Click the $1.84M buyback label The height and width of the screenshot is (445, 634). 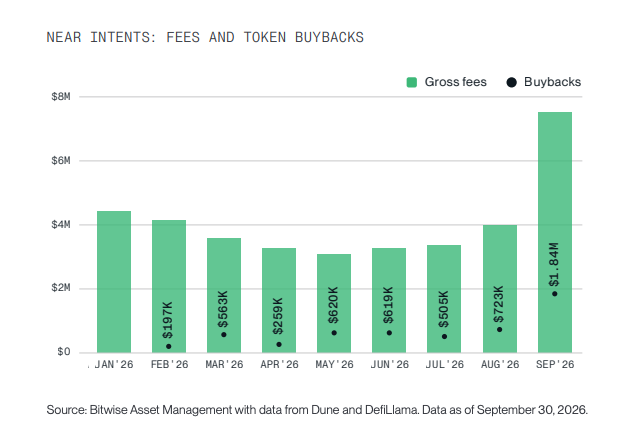[x=554, y=265]
